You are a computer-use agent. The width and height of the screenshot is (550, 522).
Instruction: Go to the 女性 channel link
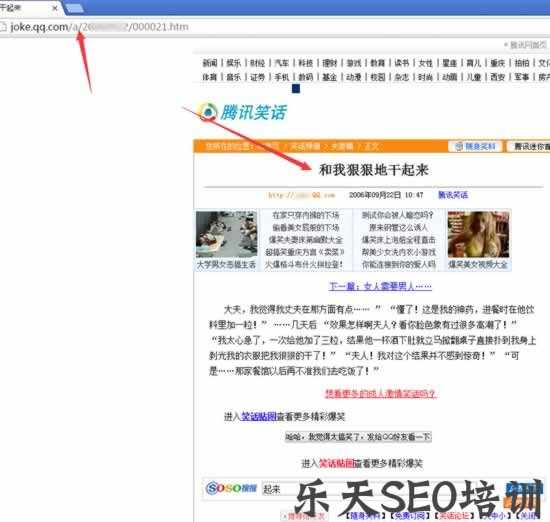tap(425, 63)
